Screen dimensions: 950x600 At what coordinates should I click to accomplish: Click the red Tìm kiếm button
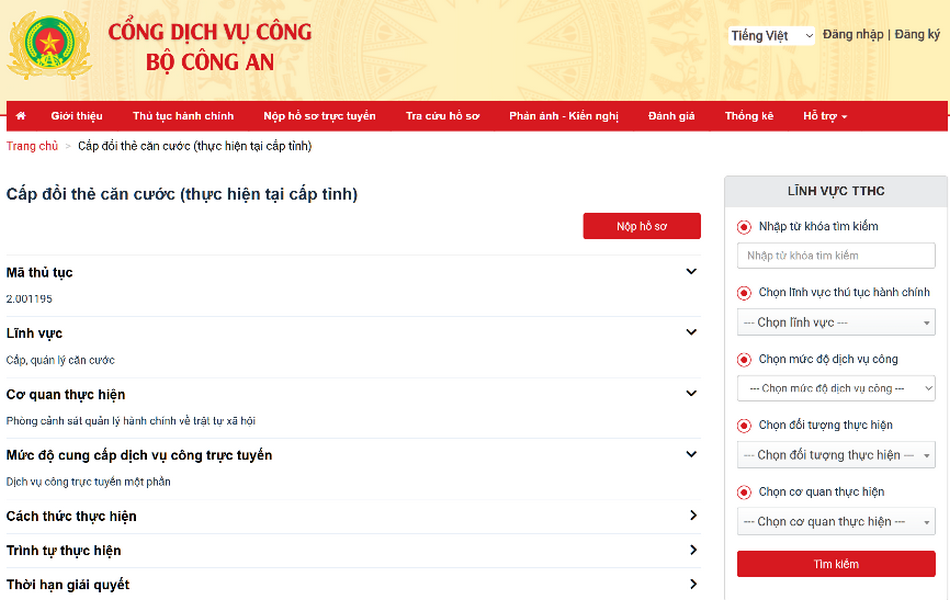click(836, 564)
